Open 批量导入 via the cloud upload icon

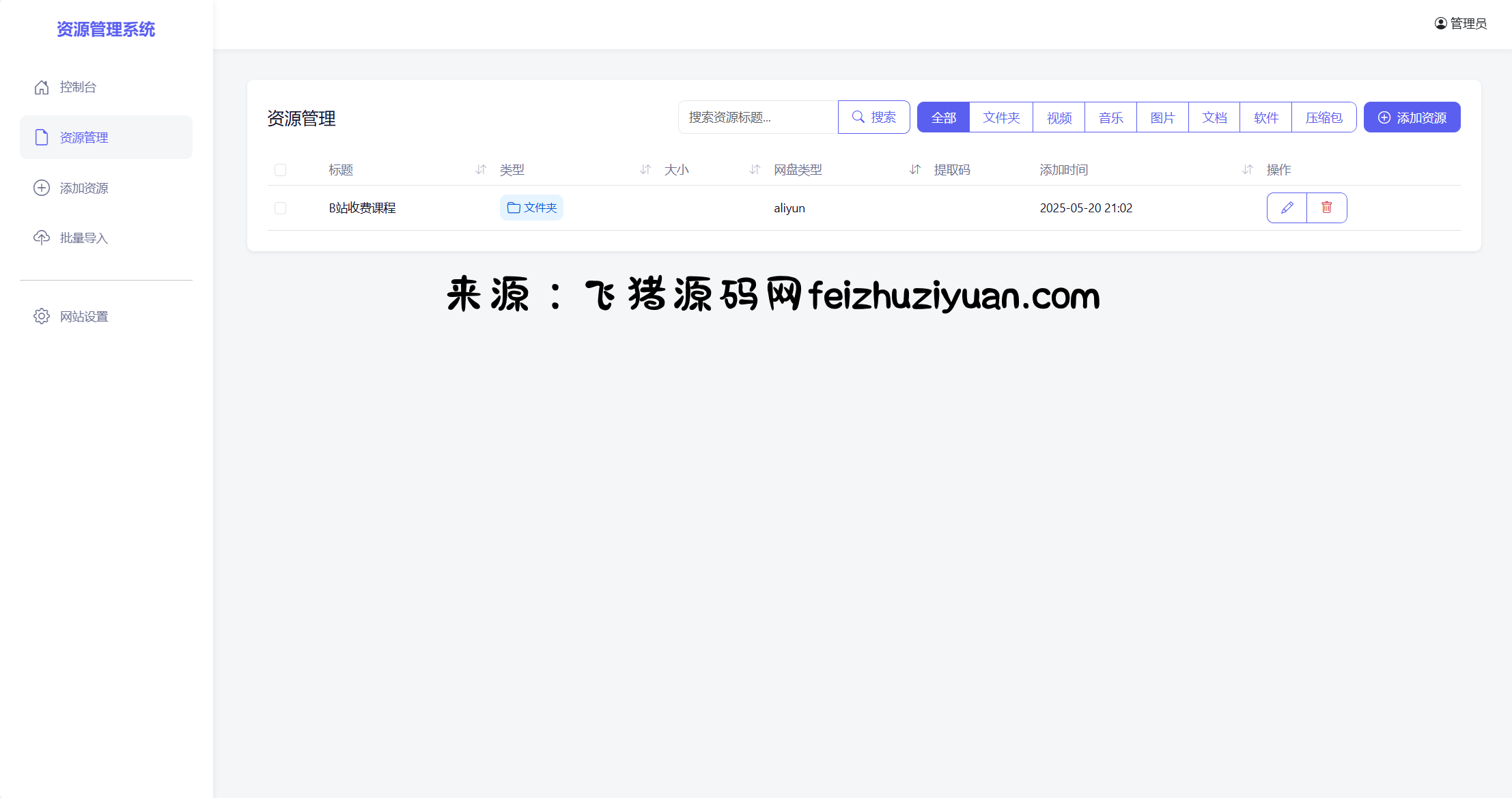pyautogui.click(x=42, y=238)
